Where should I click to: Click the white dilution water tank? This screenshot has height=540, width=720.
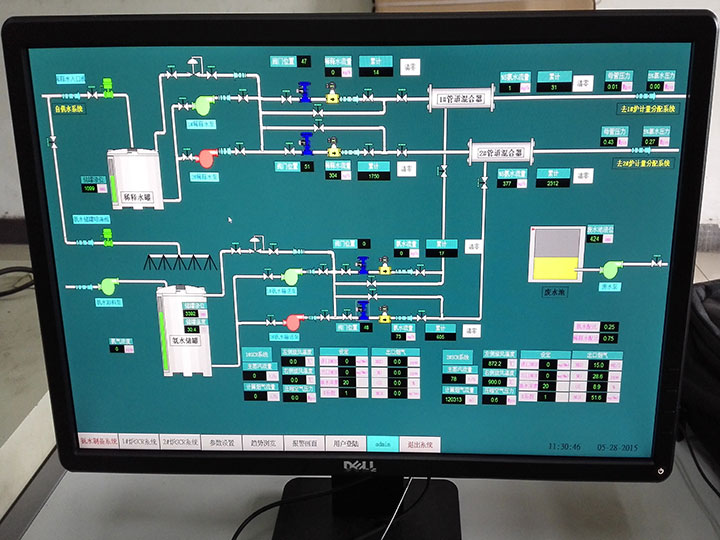click(x=136, y=177)
